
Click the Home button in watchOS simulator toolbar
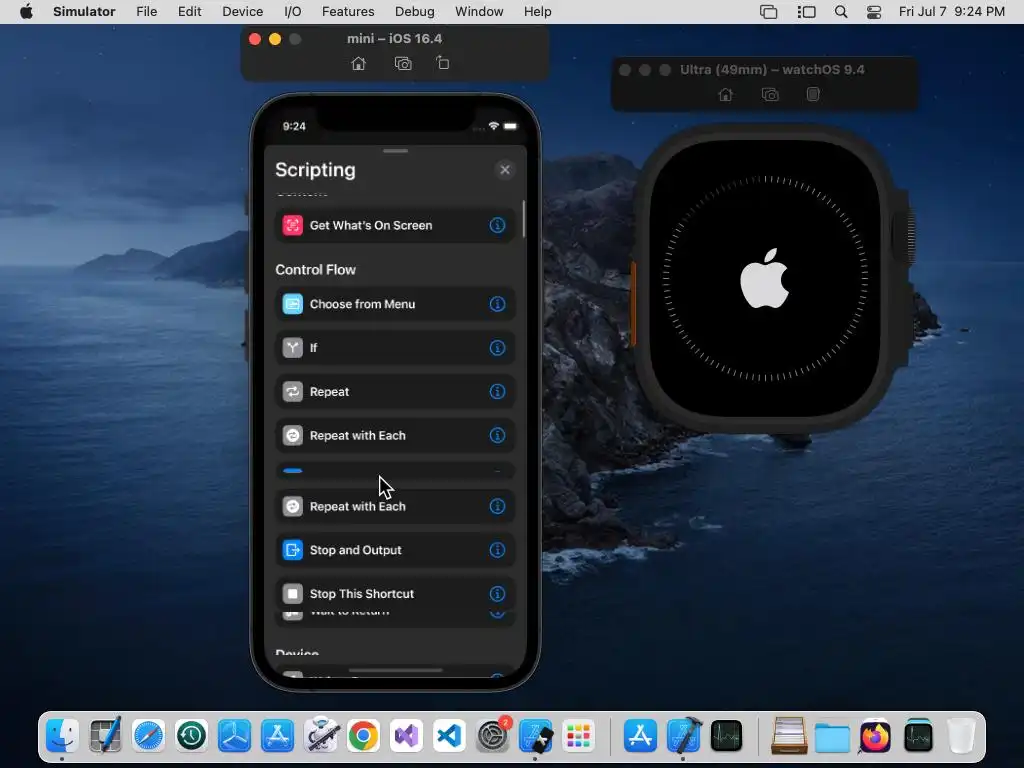tap(726, 95)
